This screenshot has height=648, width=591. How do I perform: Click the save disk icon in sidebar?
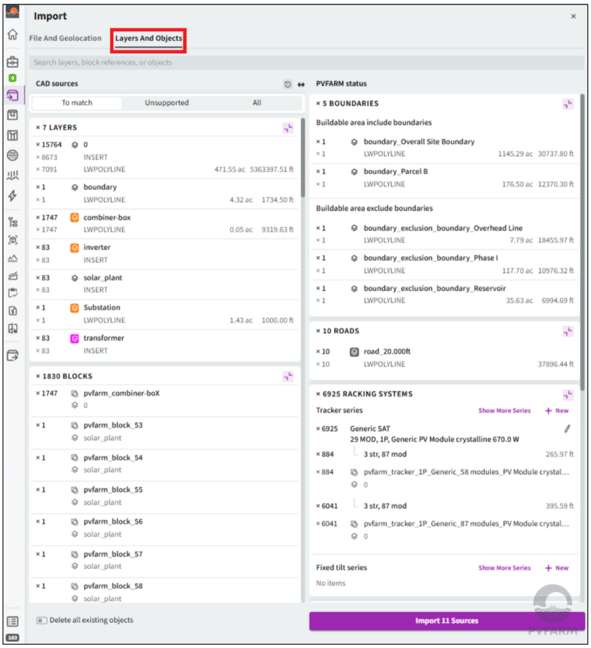13,115
